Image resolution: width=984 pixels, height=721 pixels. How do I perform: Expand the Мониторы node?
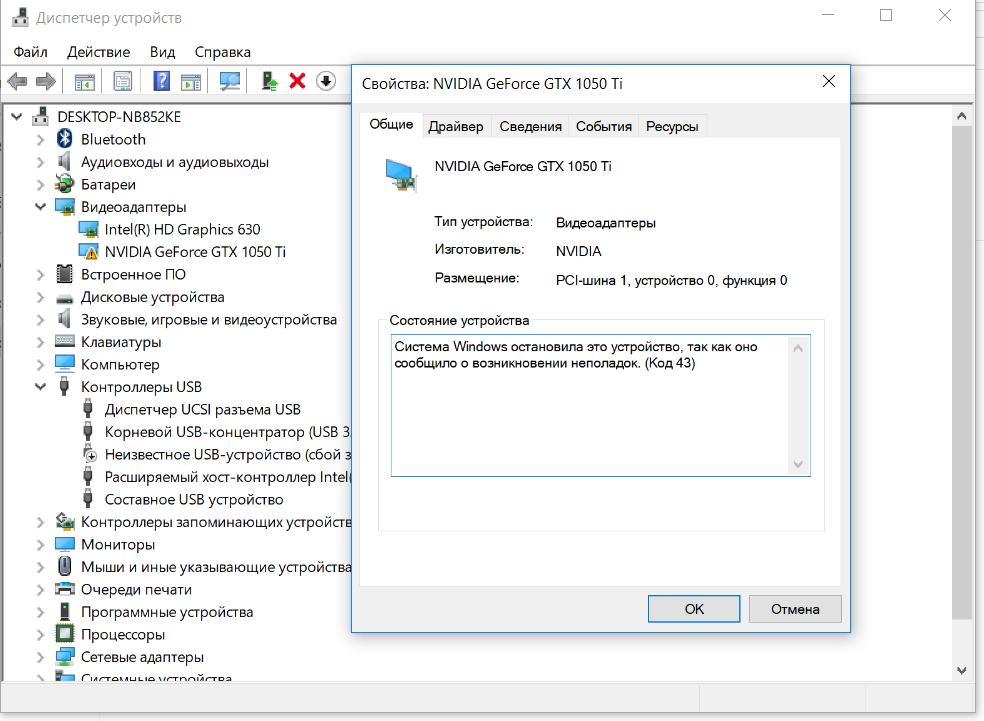pos(41,545)
